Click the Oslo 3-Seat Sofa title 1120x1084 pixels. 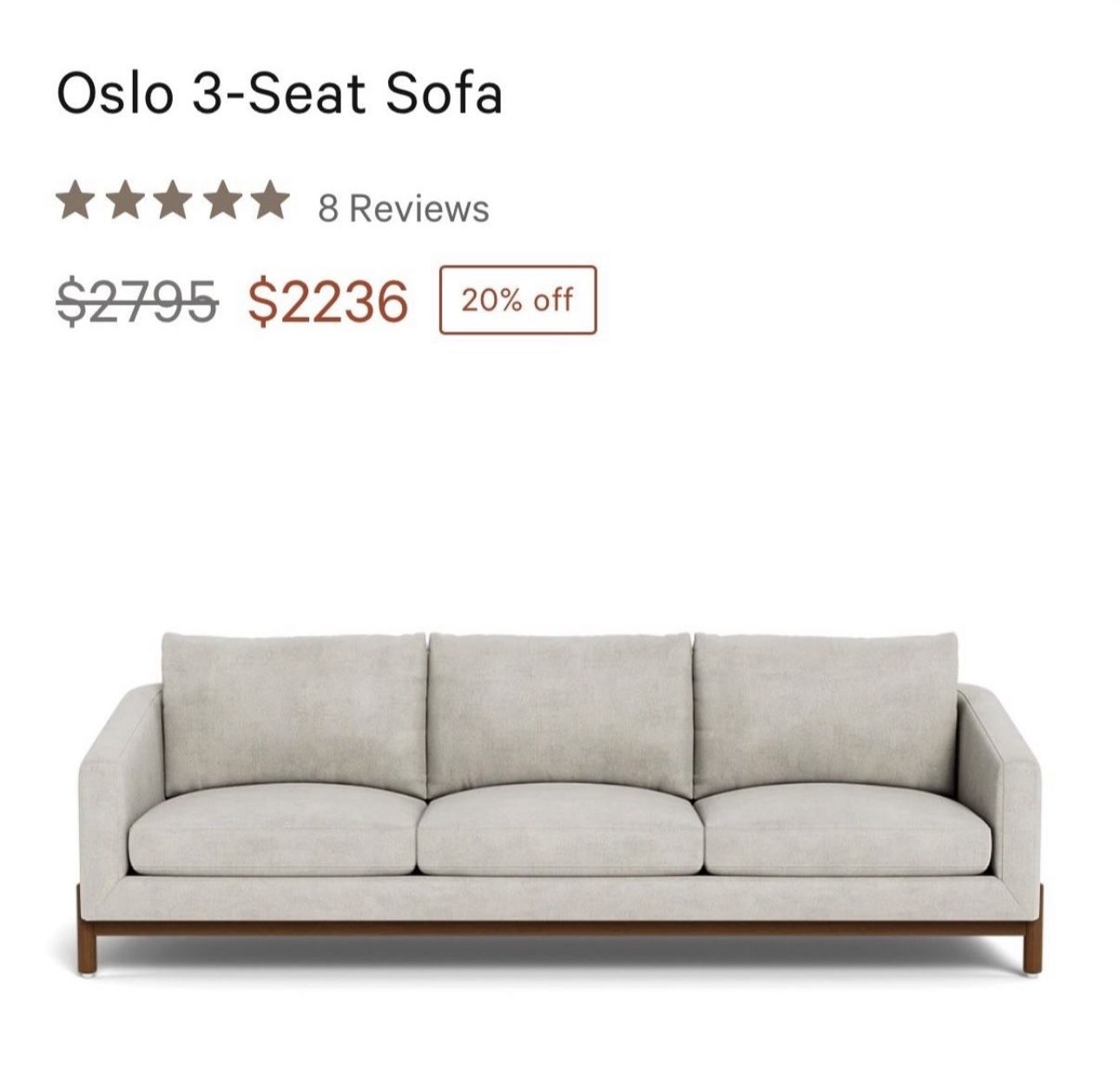pyautogui.click(x=278, y=95)
